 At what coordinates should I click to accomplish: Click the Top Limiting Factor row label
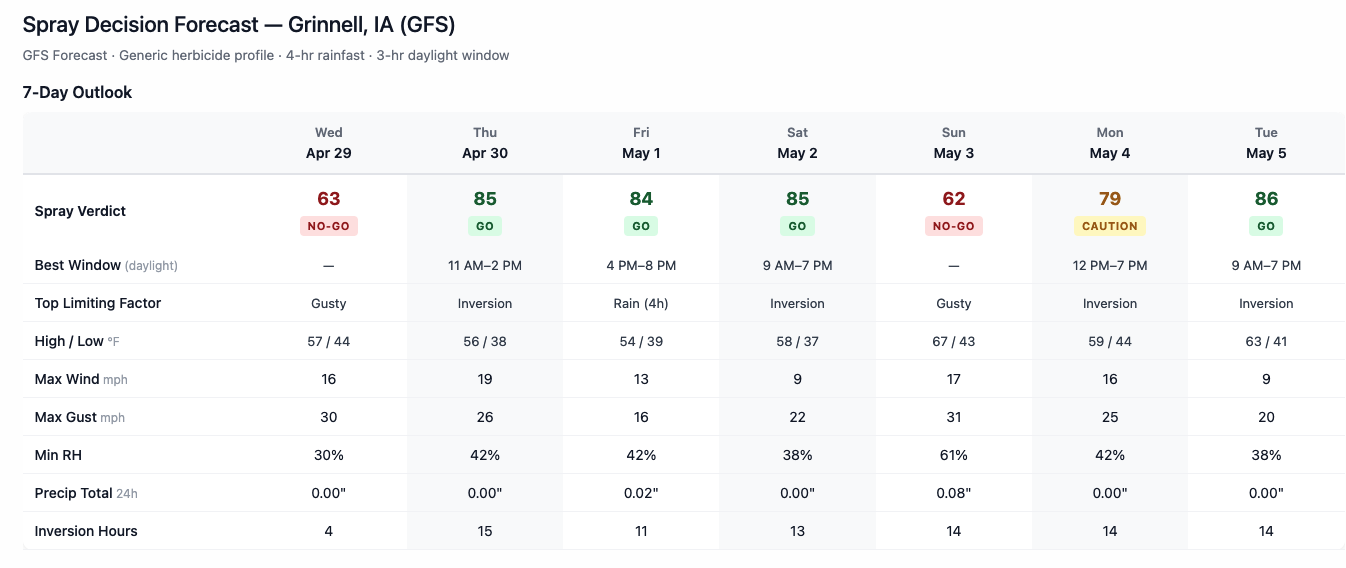[98, 303]
